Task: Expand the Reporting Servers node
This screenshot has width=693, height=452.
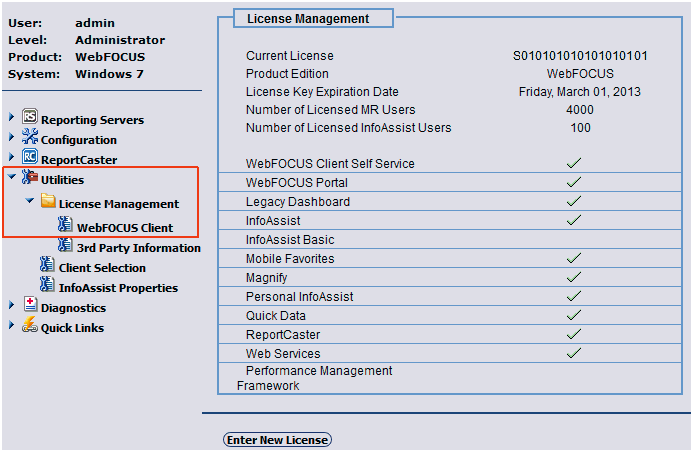Action: 11,117
